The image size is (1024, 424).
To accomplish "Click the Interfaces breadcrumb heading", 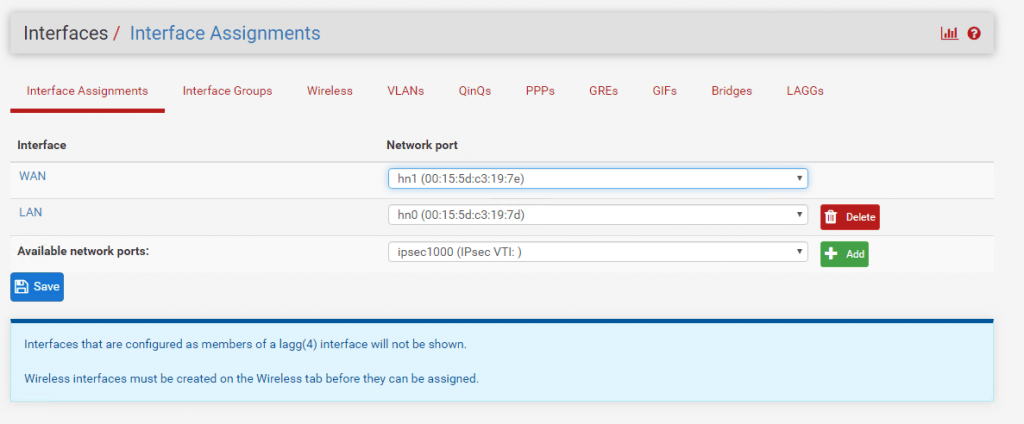I will 65,33.
